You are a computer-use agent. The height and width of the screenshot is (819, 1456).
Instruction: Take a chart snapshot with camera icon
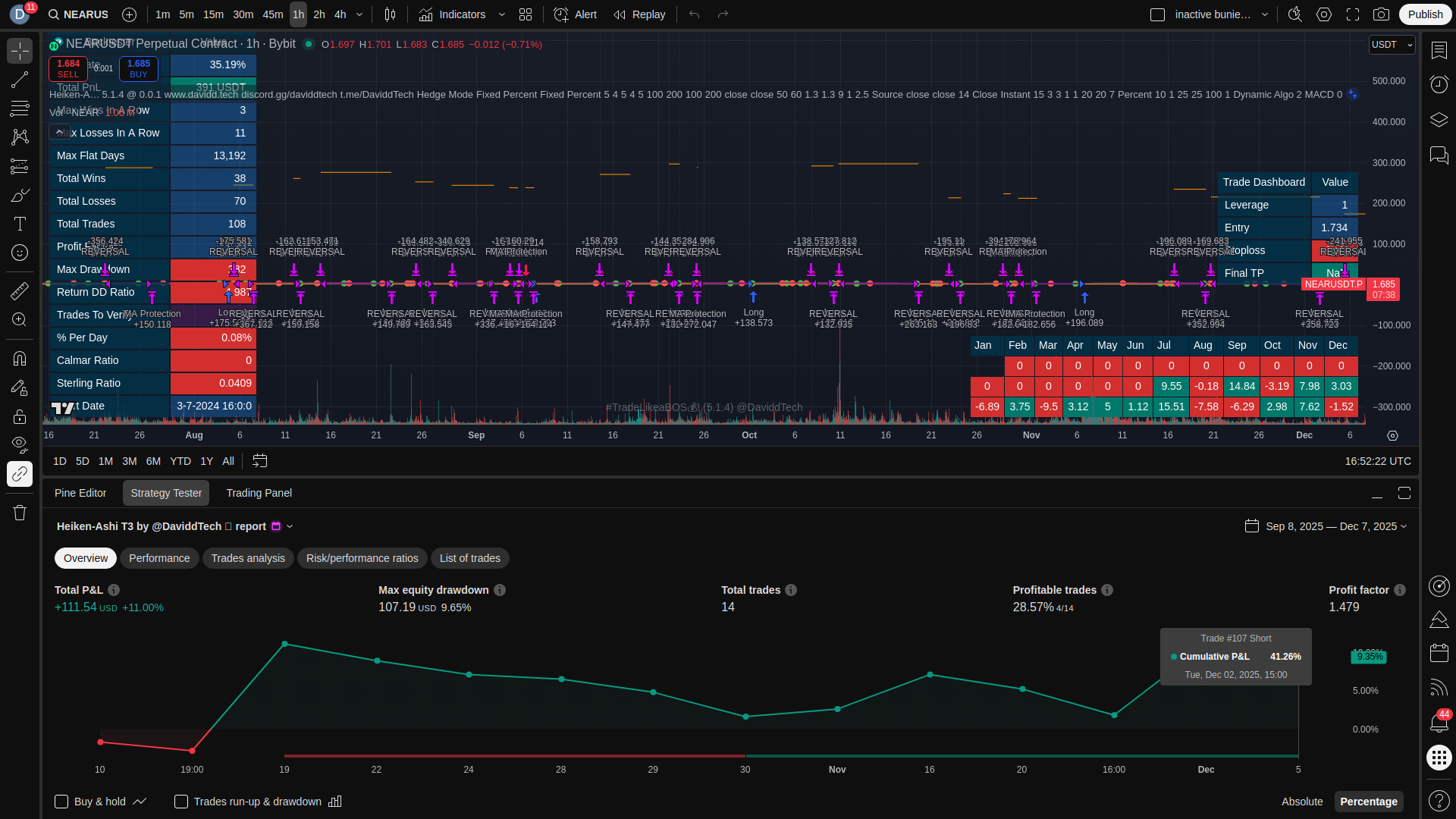1381,14
